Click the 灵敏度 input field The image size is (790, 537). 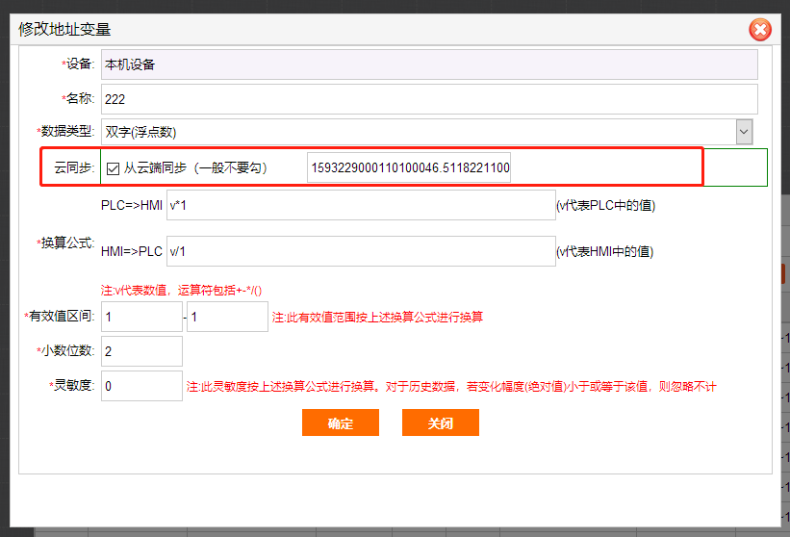tap(141, 386)
